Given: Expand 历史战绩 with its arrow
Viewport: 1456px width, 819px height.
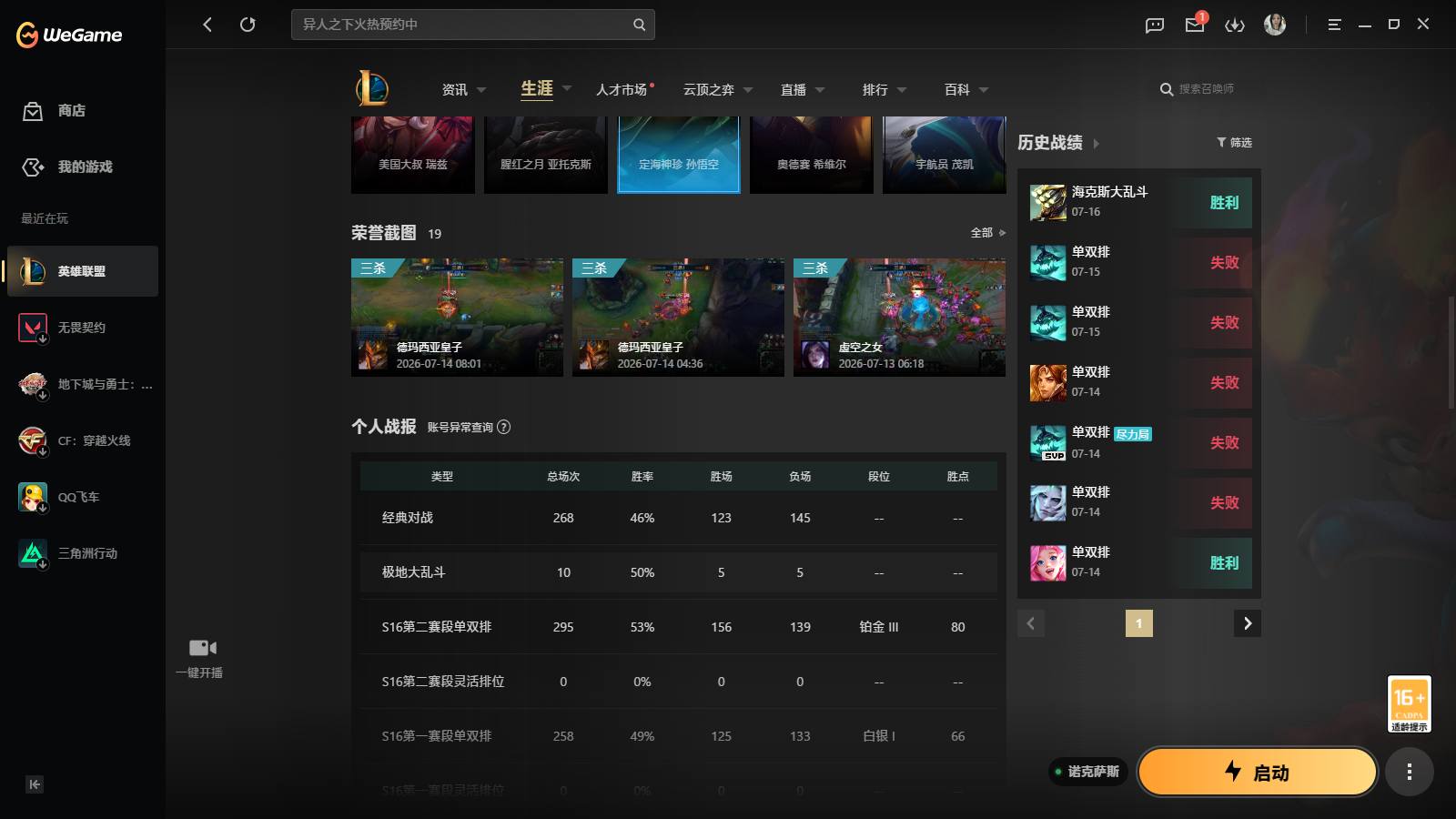Looking at the screenshot, I should (1096, 144).
